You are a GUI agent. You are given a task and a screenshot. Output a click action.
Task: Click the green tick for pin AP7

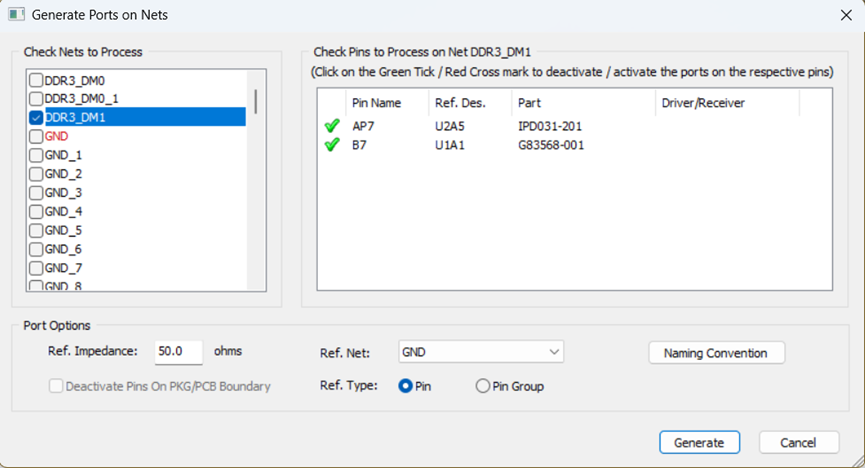click(332, 126)
